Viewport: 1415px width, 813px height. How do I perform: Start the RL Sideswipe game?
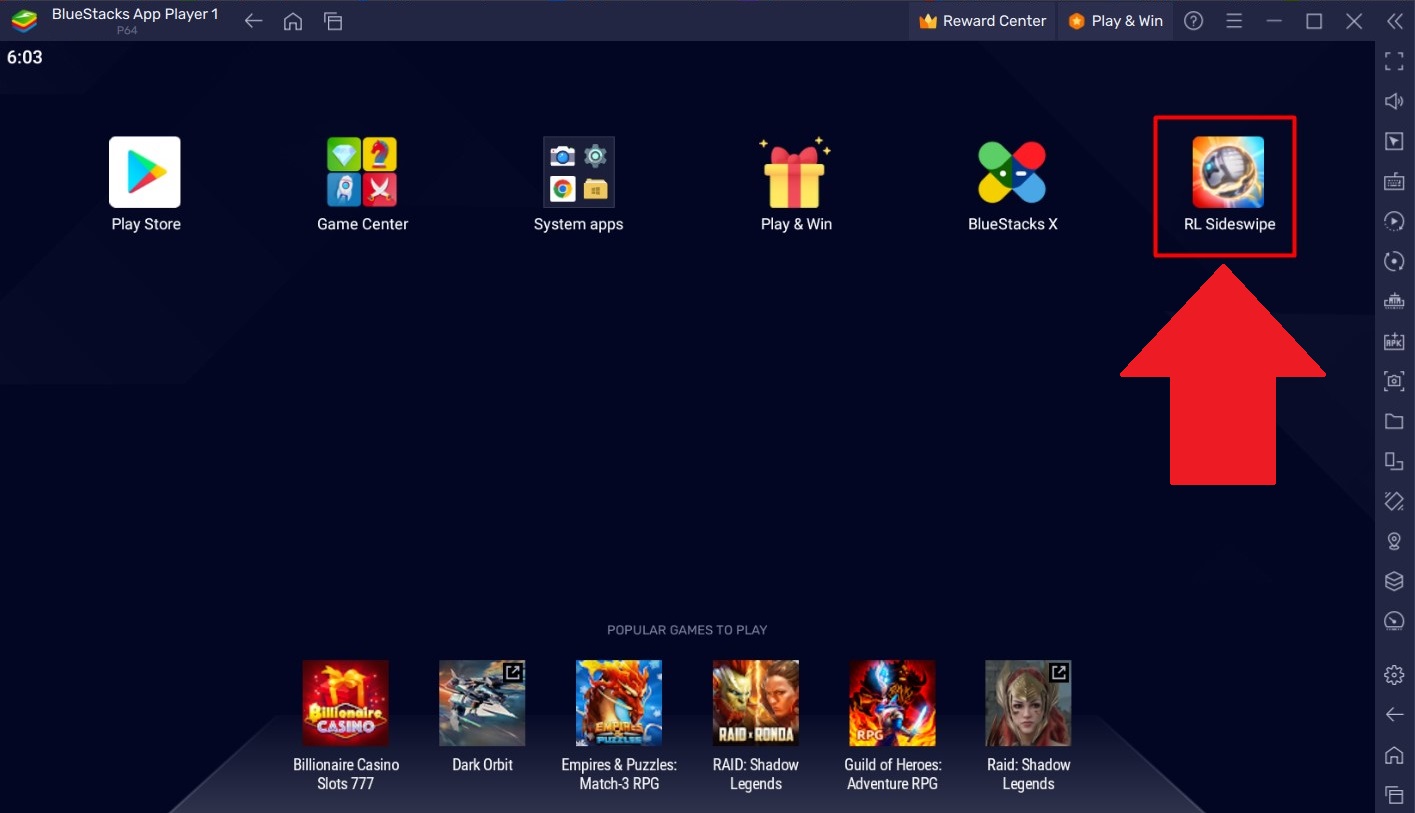click(1228, 172)
